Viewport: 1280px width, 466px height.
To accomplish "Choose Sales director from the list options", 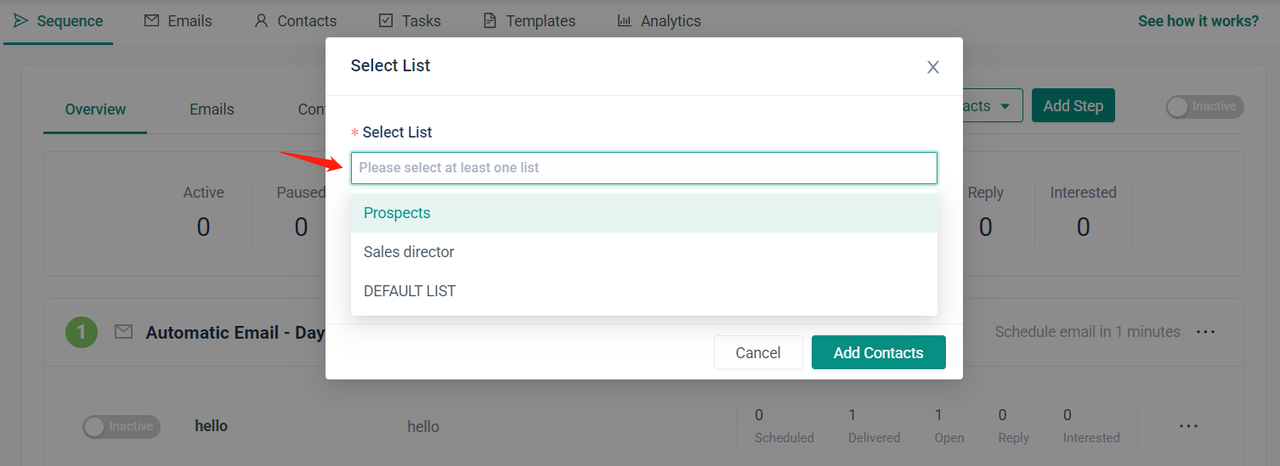I will (409, 252).
